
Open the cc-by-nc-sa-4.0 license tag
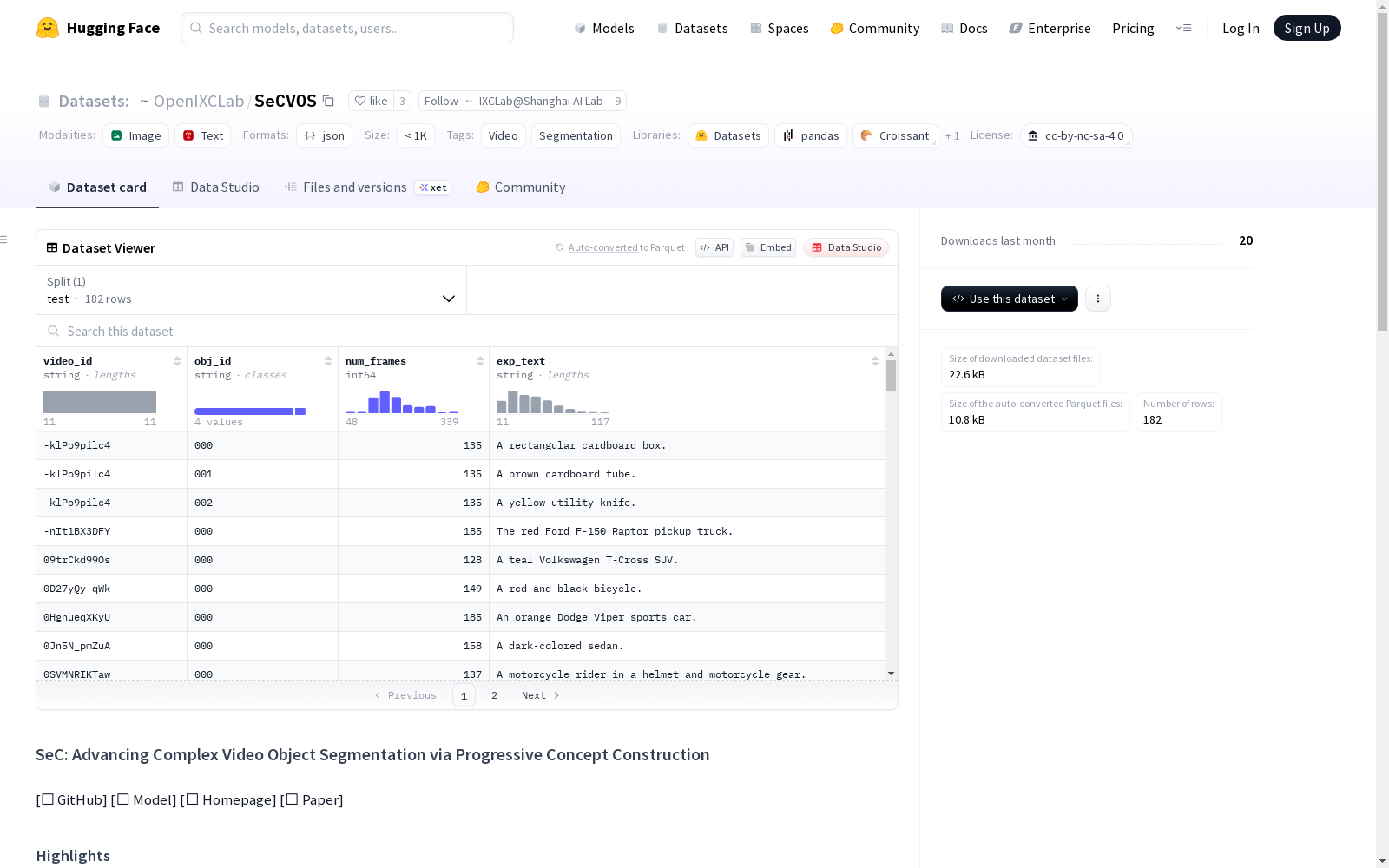click(1076, 135)
